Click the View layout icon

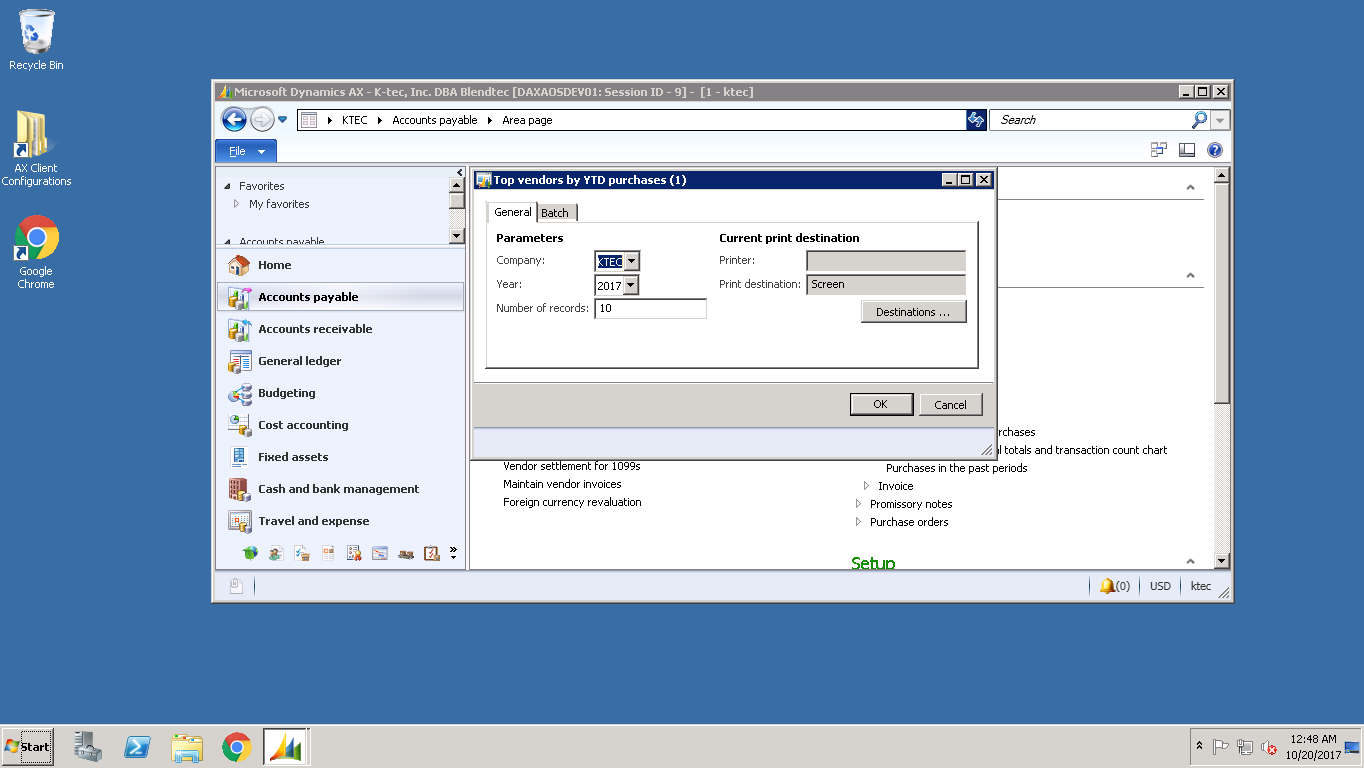1187,150
